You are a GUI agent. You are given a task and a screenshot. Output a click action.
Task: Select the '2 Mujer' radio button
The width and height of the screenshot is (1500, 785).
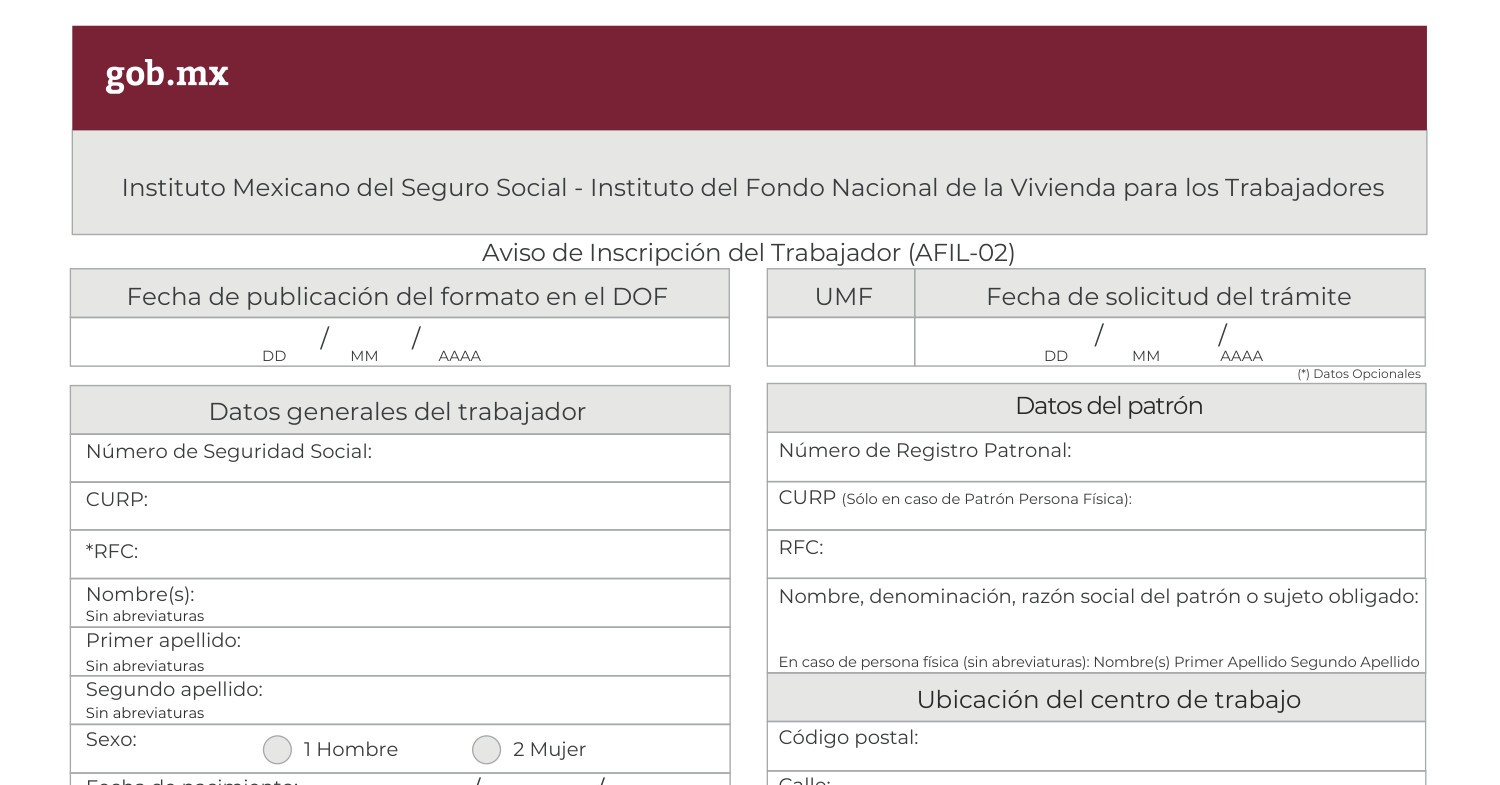[x=486, y=750]
